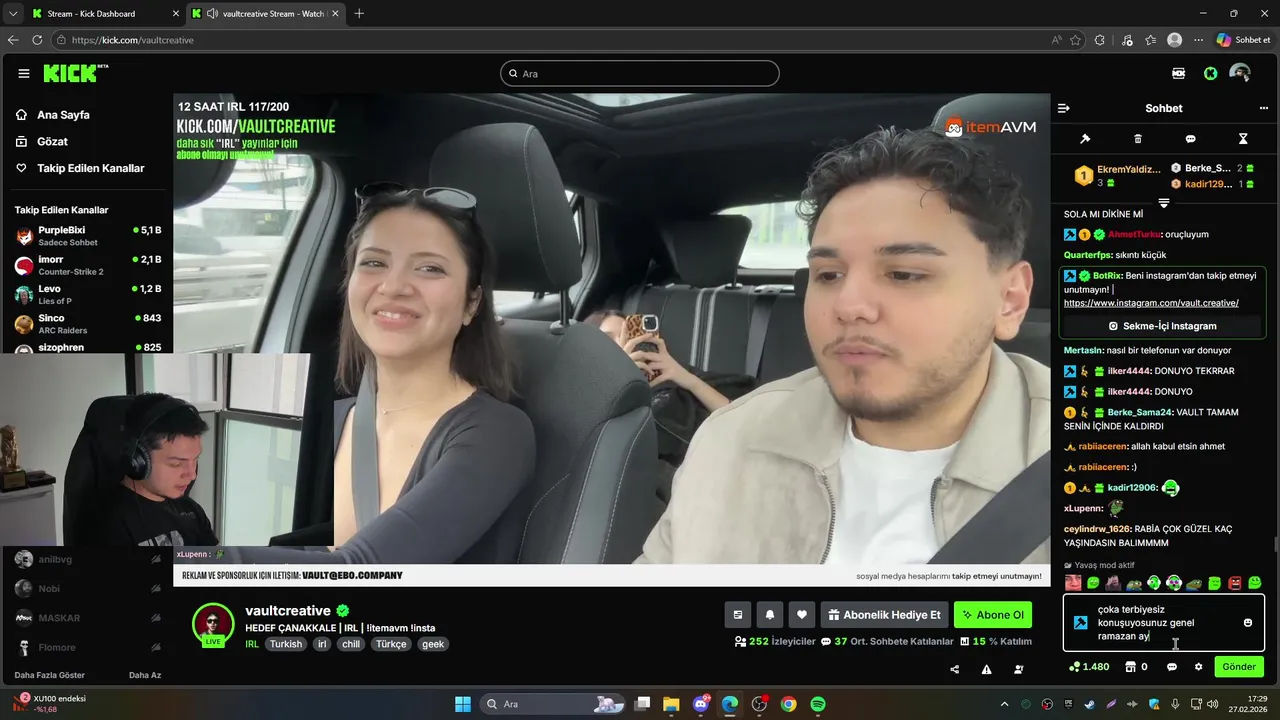Open PurpleBixi channel in followed list

point(87,236)
